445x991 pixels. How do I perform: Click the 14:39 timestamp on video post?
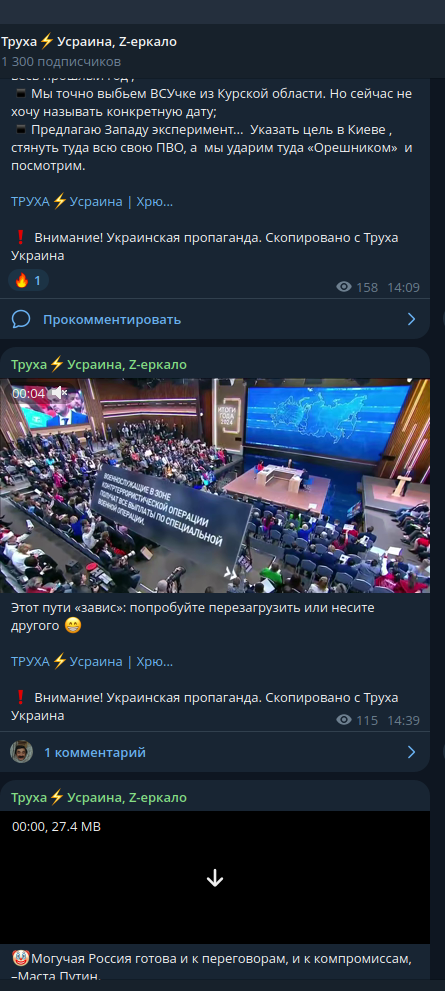click(403, 720)
